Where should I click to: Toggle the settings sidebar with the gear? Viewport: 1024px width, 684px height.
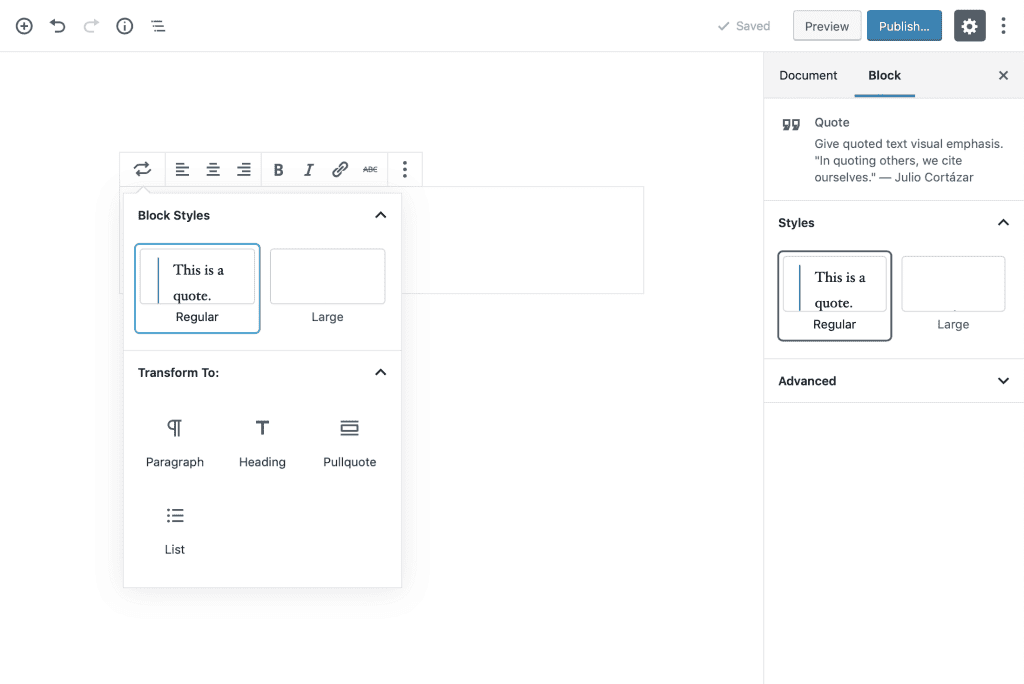[x=969, y=25]
